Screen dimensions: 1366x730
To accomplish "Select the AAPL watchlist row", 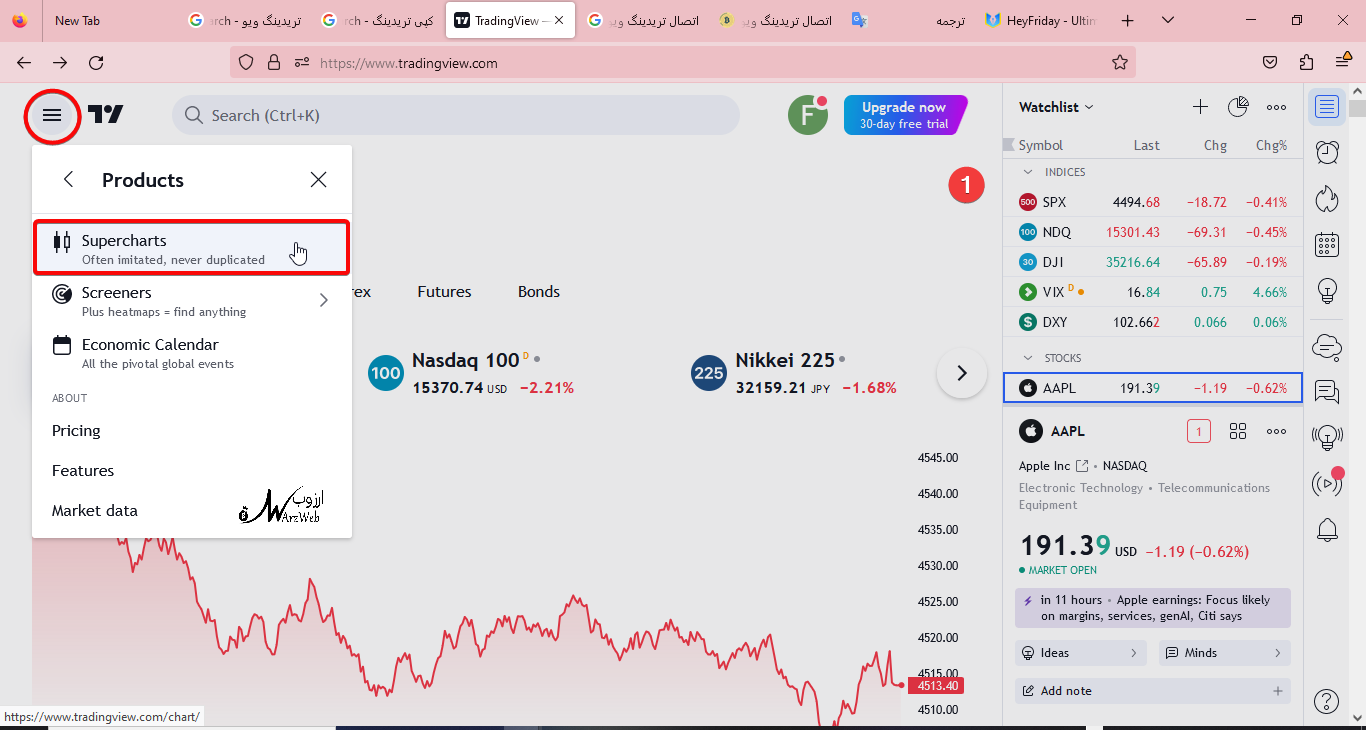I will coord(1153,388).
